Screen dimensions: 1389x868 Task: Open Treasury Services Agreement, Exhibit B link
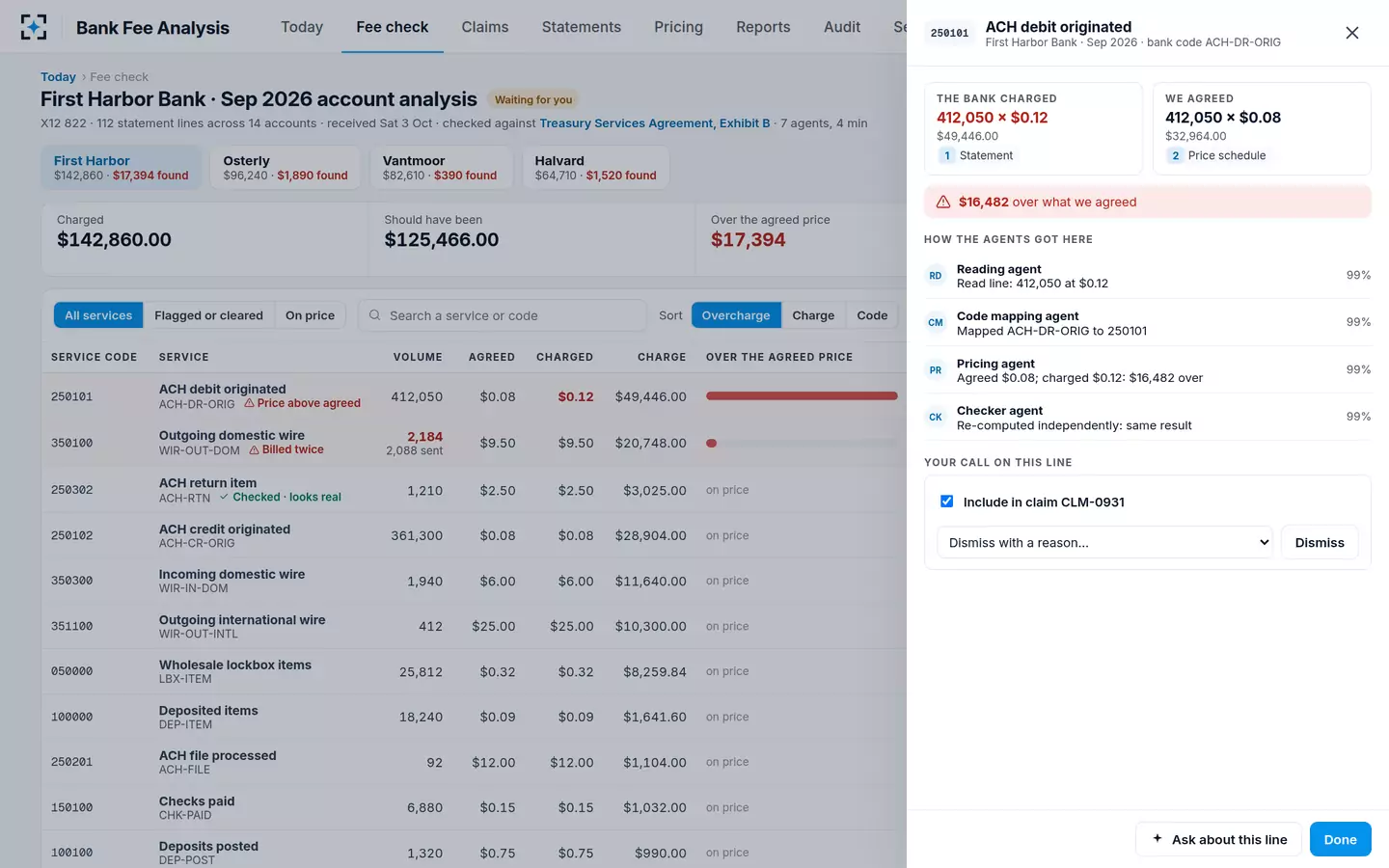tap(655, 123)
